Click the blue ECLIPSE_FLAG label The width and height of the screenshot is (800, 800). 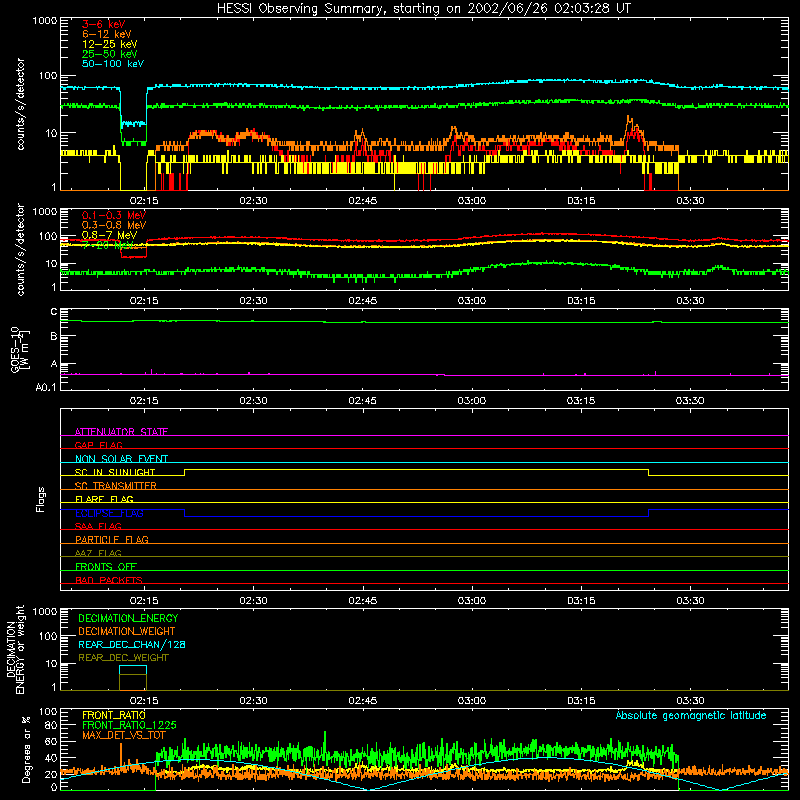109,513
